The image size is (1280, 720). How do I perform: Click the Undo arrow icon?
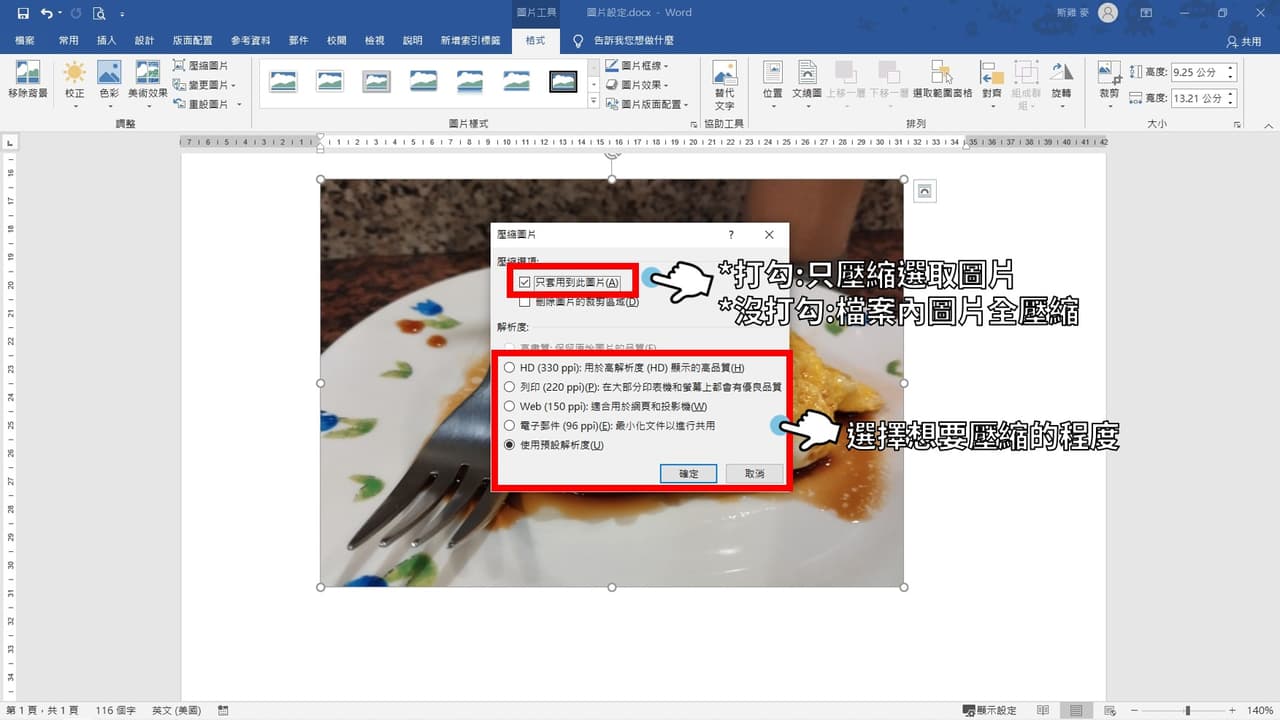pos(46,13)
